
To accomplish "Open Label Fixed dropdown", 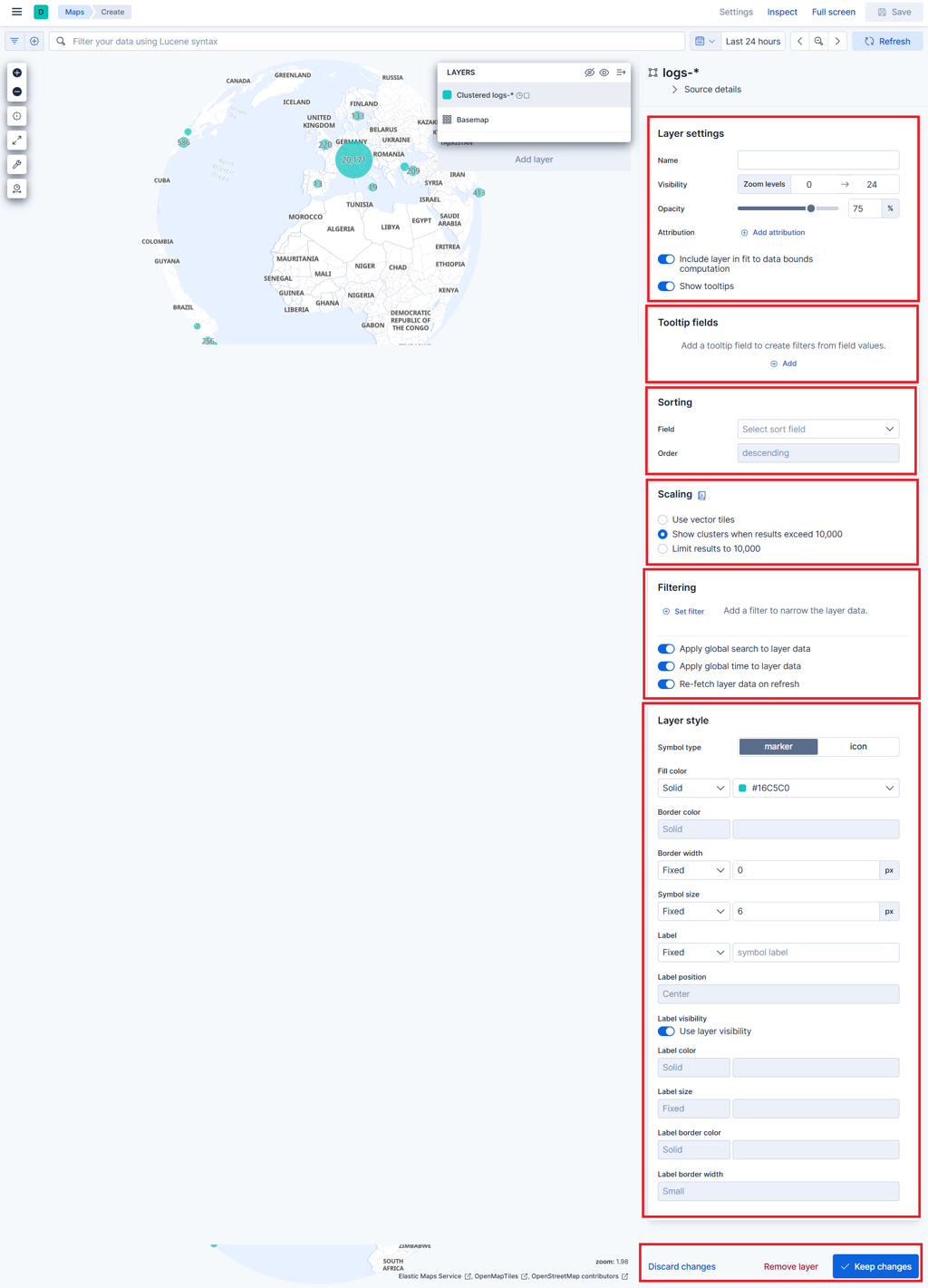I will 693,953.
